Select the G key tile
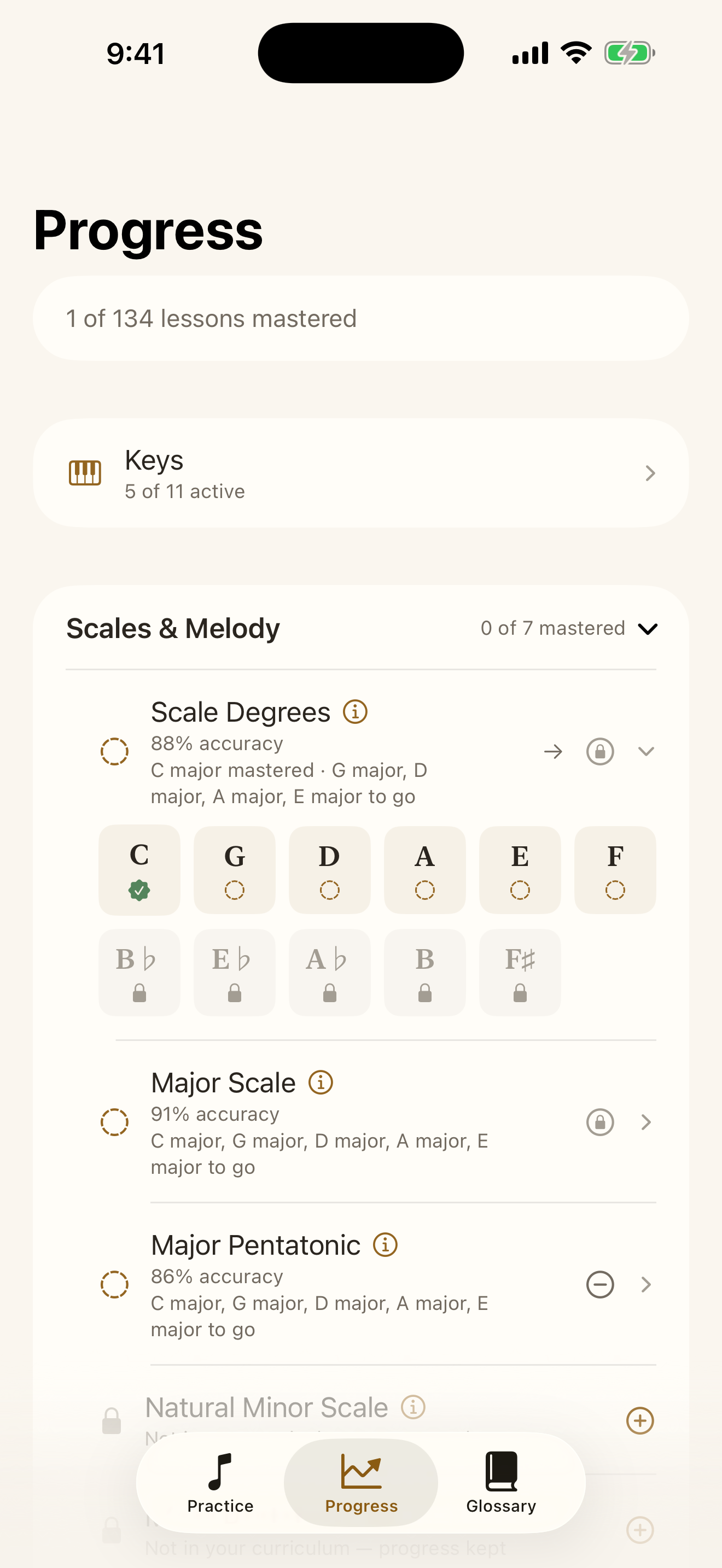This screenshot has height=1568, width=722. [234, 870]
